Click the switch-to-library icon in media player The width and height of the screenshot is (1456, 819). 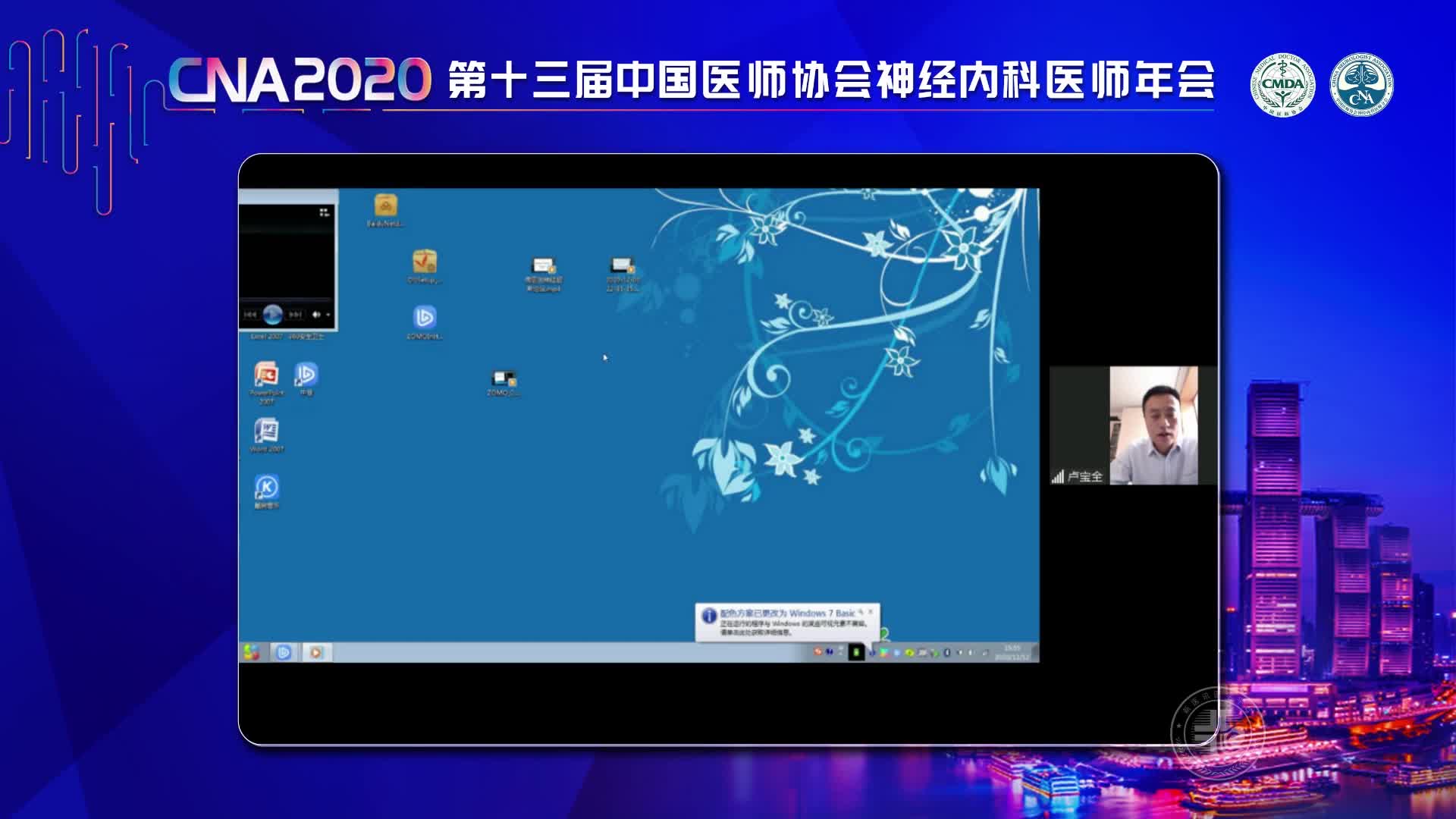tap(324, 212)
